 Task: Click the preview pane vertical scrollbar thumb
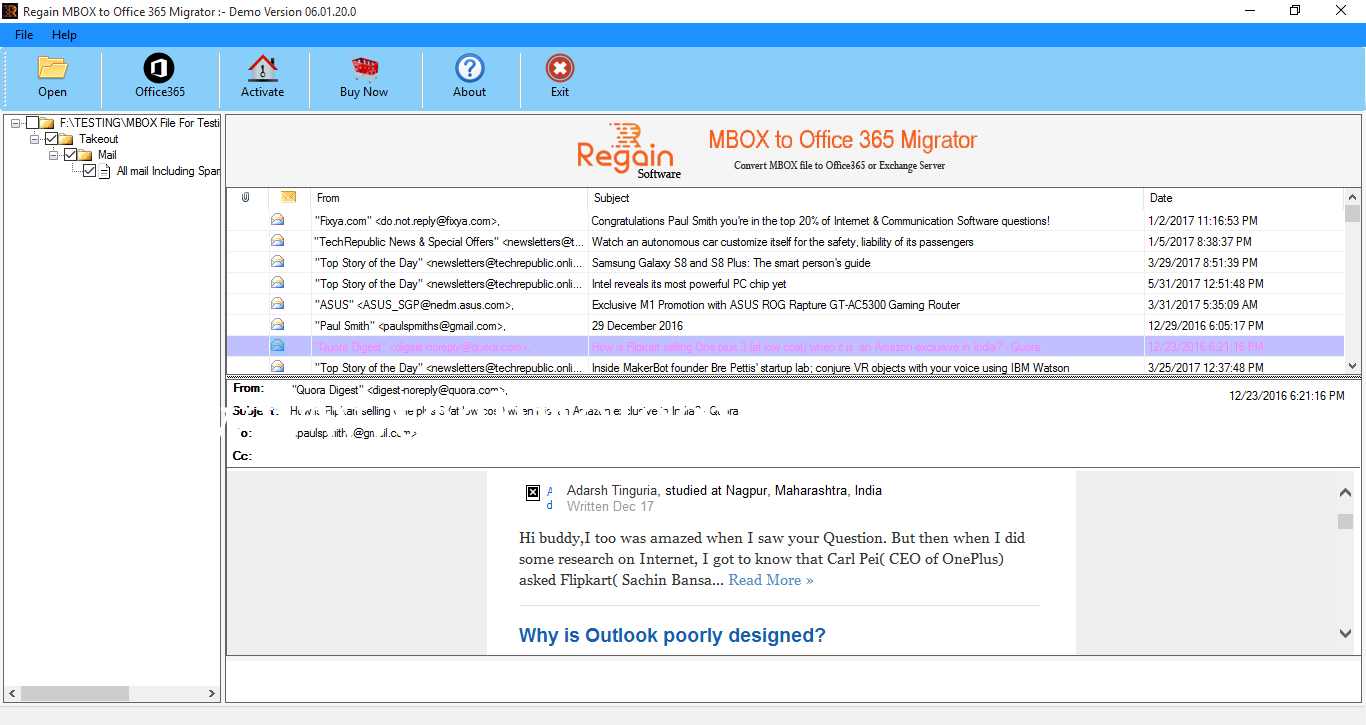pos(1346,522)
